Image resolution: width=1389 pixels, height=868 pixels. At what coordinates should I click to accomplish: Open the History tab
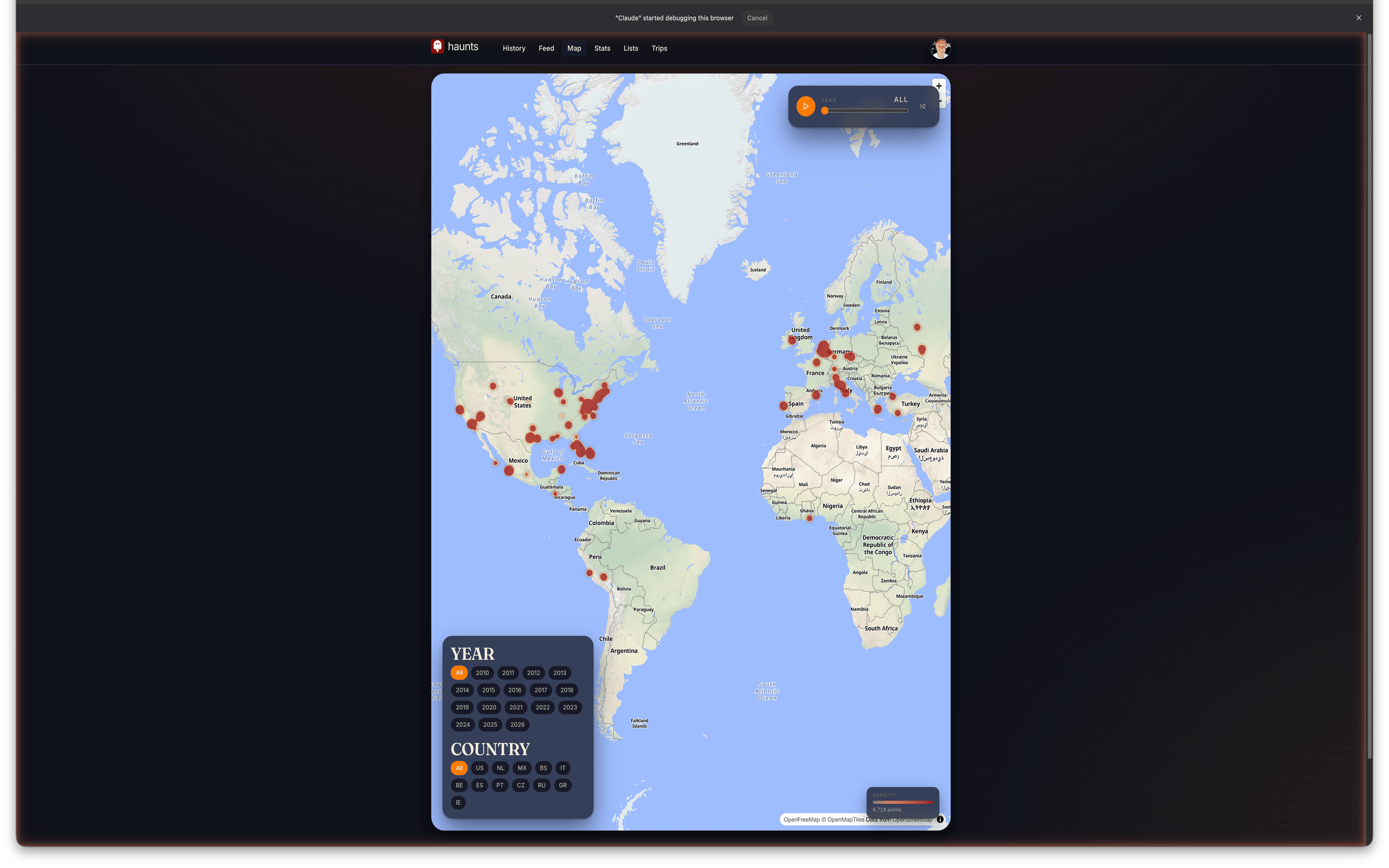[514, 48]
